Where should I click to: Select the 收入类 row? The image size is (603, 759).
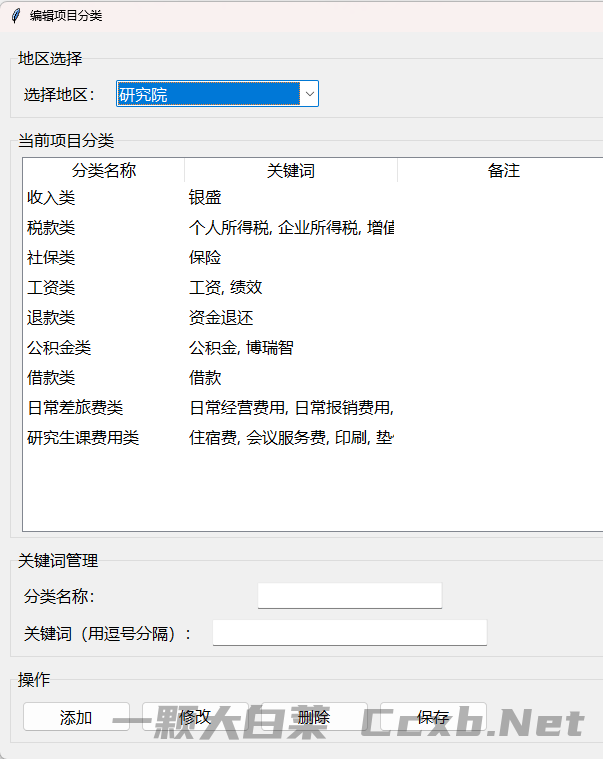click(51, 198)
